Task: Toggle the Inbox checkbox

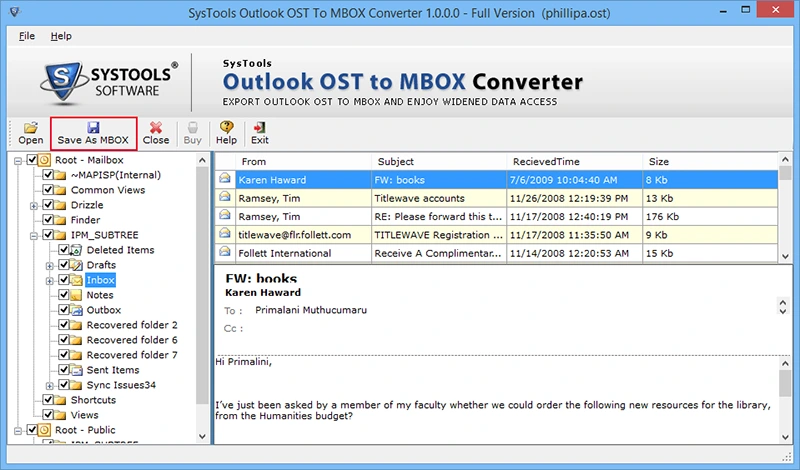Action: (64, 280)
